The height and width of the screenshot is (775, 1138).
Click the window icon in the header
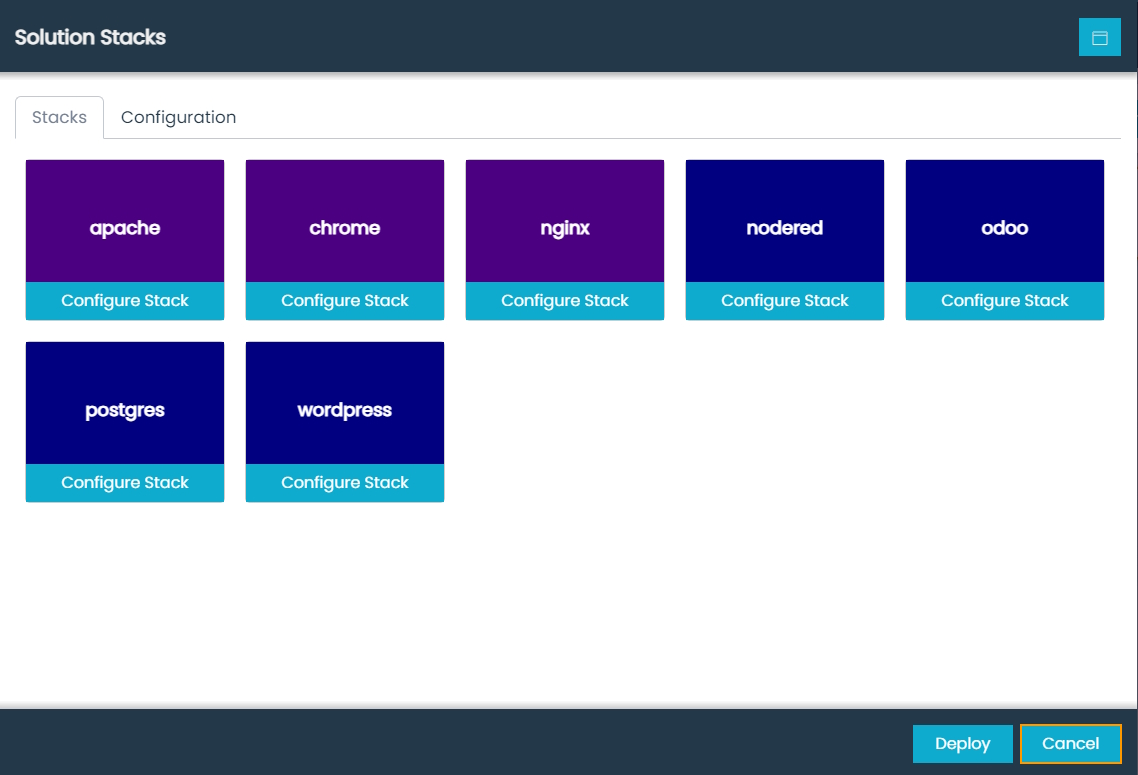point(1100,37)
